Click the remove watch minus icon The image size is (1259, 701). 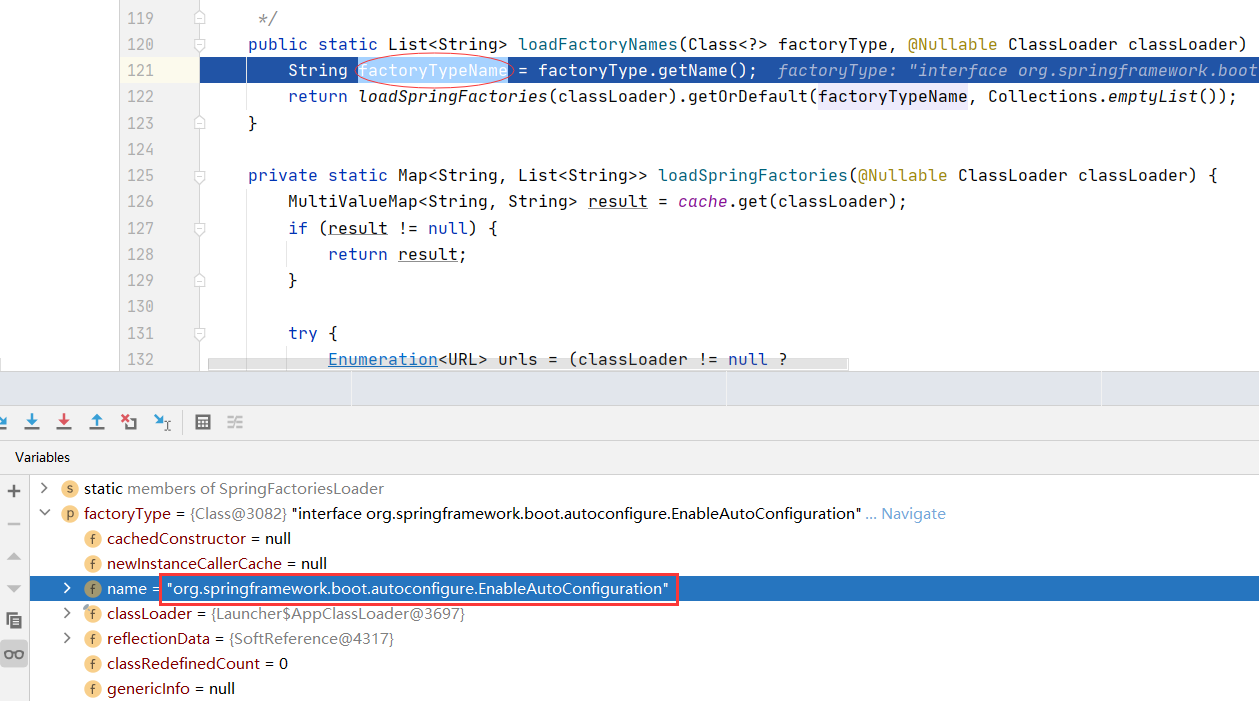pyautogui.click(x=14, y=523)
